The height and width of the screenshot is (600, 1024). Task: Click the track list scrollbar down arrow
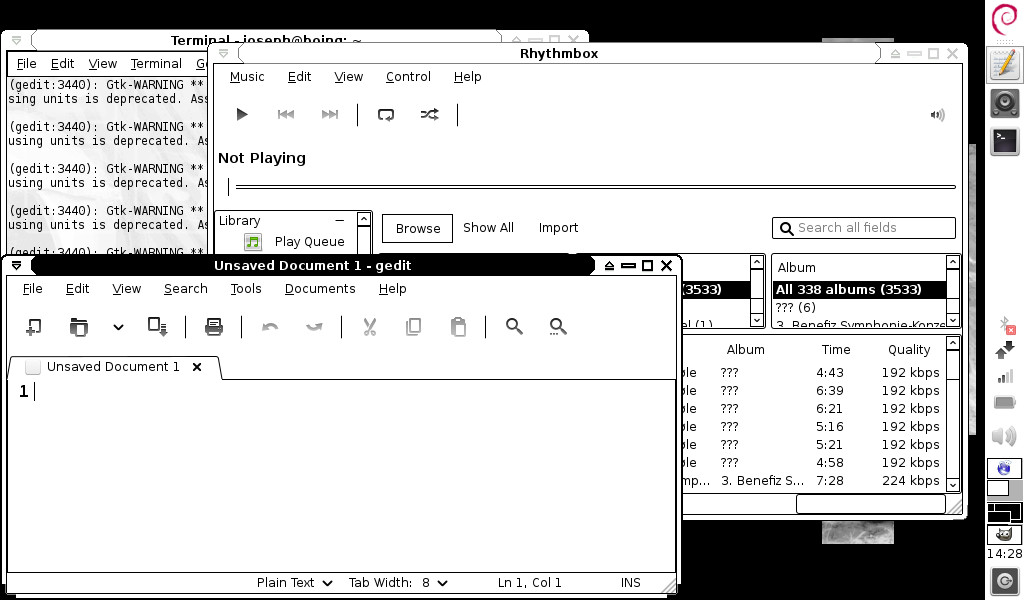click(x=953, y=485)
